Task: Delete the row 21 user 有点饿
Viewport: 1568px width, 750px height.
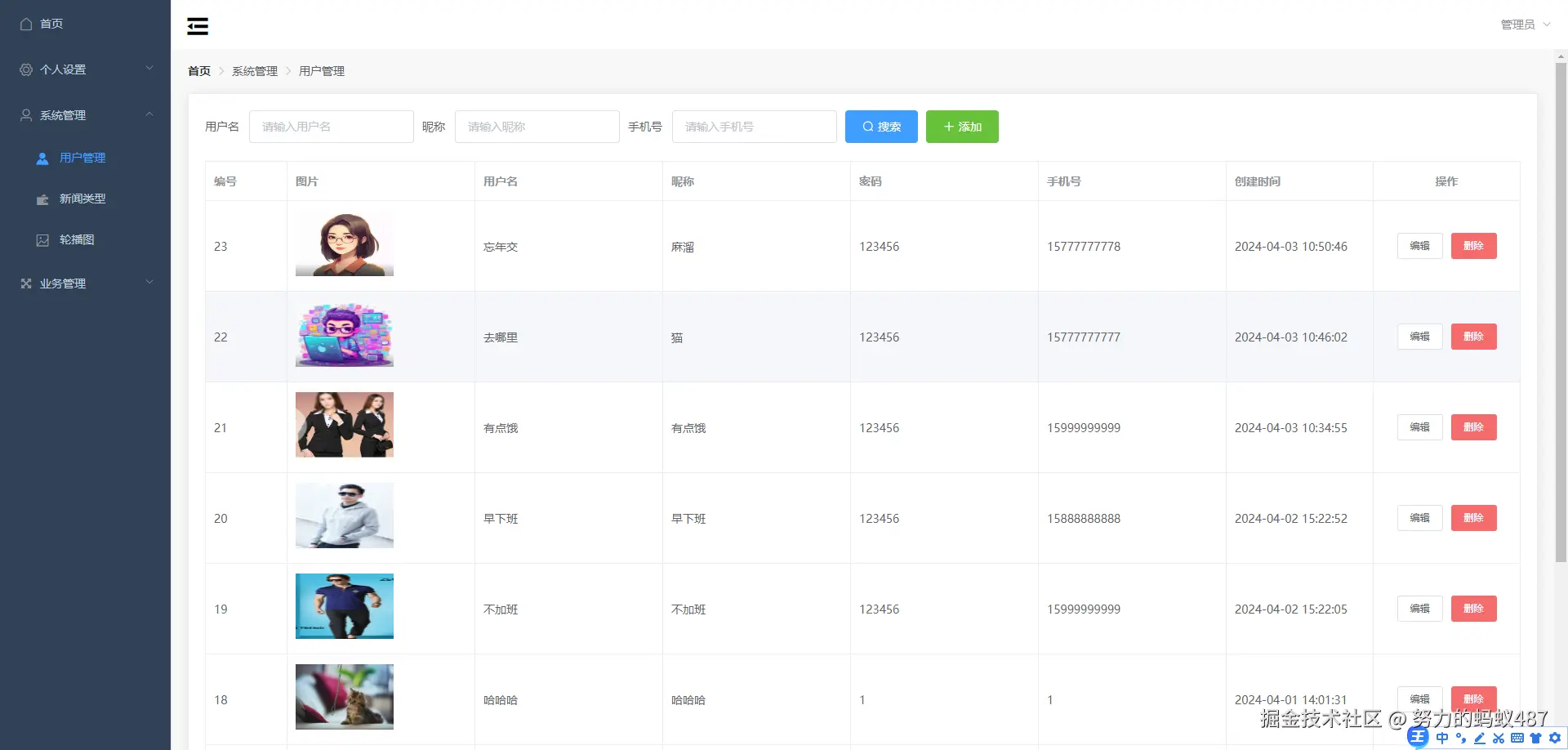Action: coord(1474,427)
